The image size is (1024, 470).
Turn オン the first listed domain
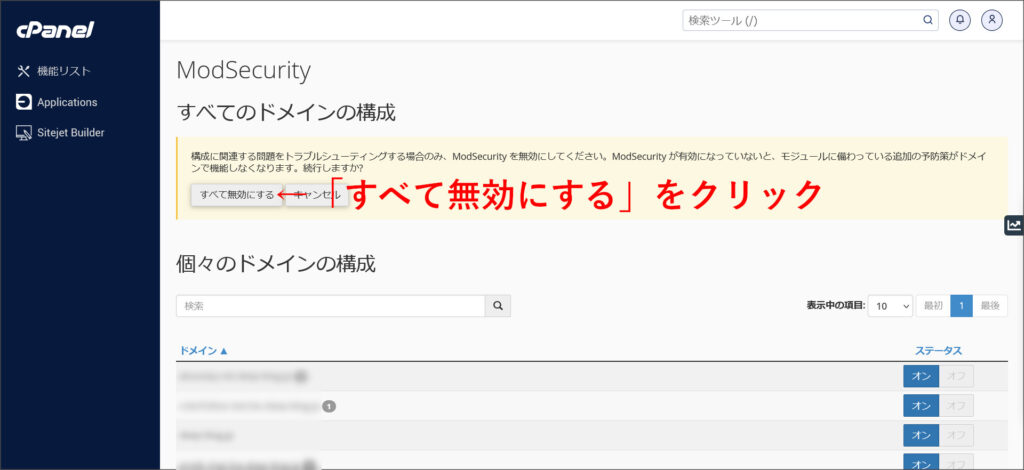click(x=921, y=377)
